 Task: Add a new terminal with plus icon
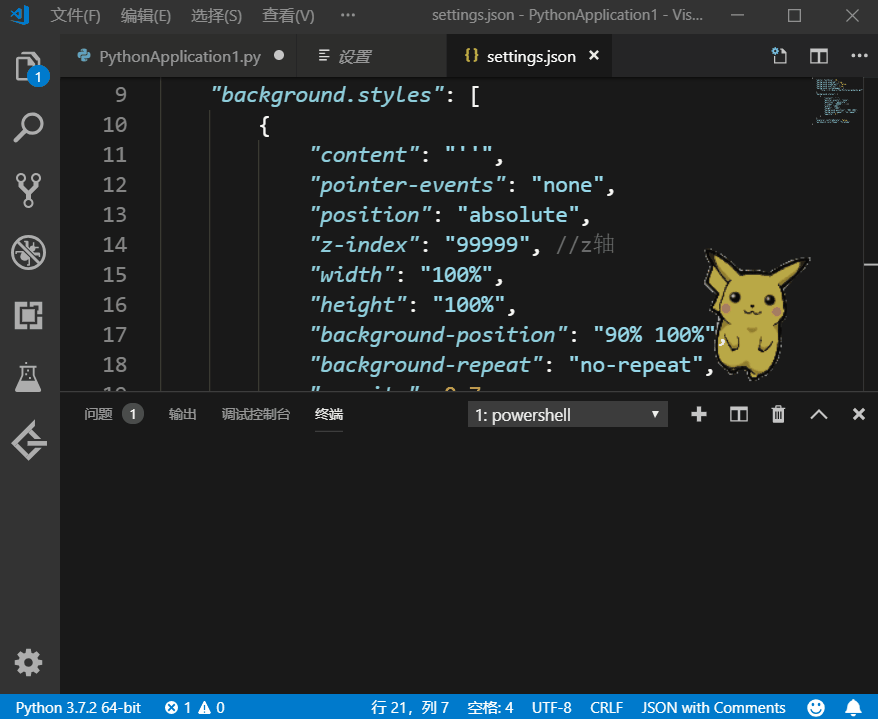coord(699,414)
